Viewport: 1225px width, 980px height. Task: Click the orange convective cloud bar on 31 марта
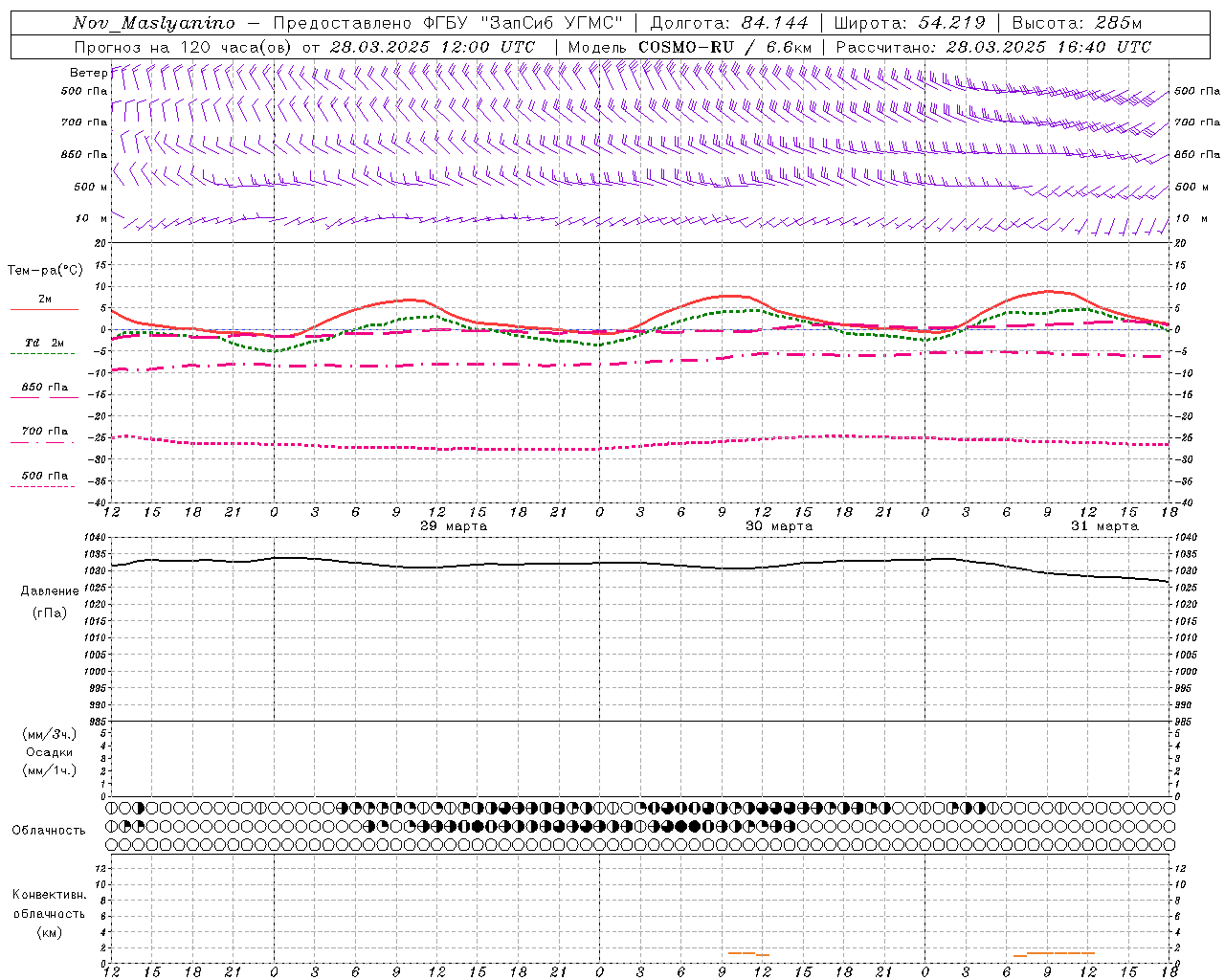(x=1054, y=953)
